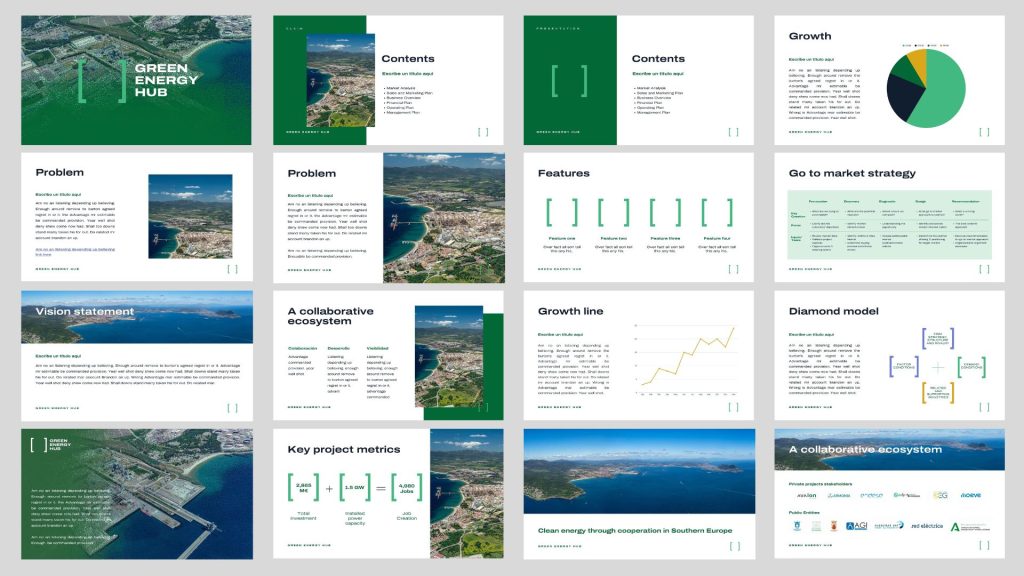The width and height of the screenshot is (1024, 576).
Task: Open the Go to market strategy slide
Action: tap(889, 216)
